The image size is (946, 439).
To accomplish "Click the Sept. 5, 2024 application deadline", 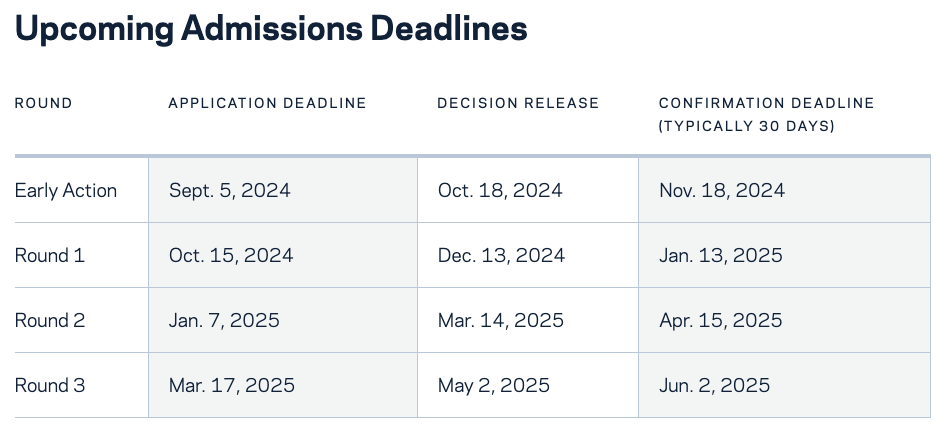I will point(230,191).
